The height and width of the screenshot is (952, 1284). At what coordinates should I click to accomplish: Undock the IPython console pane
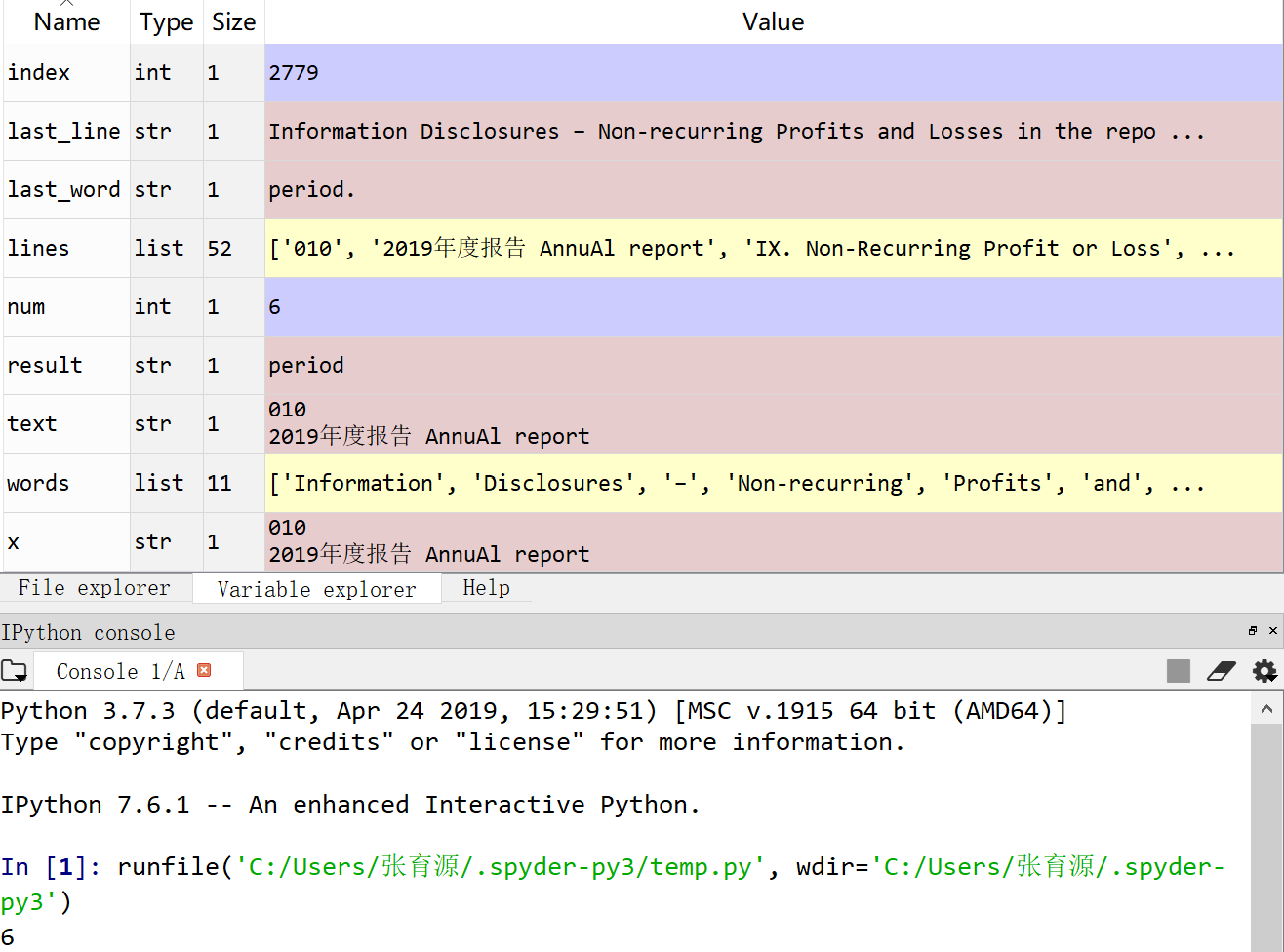point(1253,631)
